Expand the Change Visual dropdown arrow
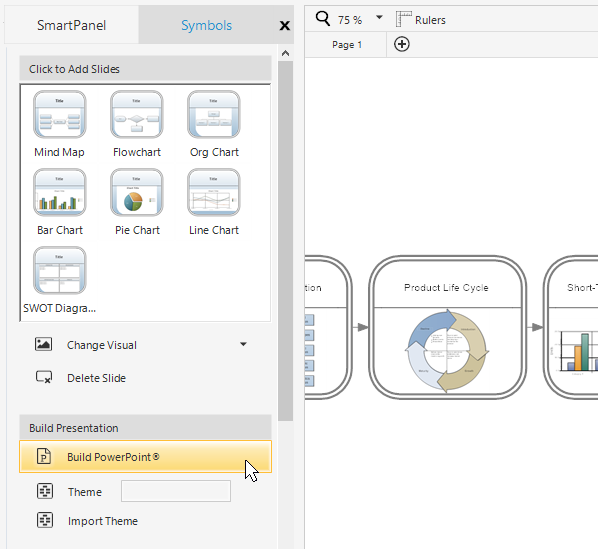Screen dimensions: 598x549 [243, 344]
